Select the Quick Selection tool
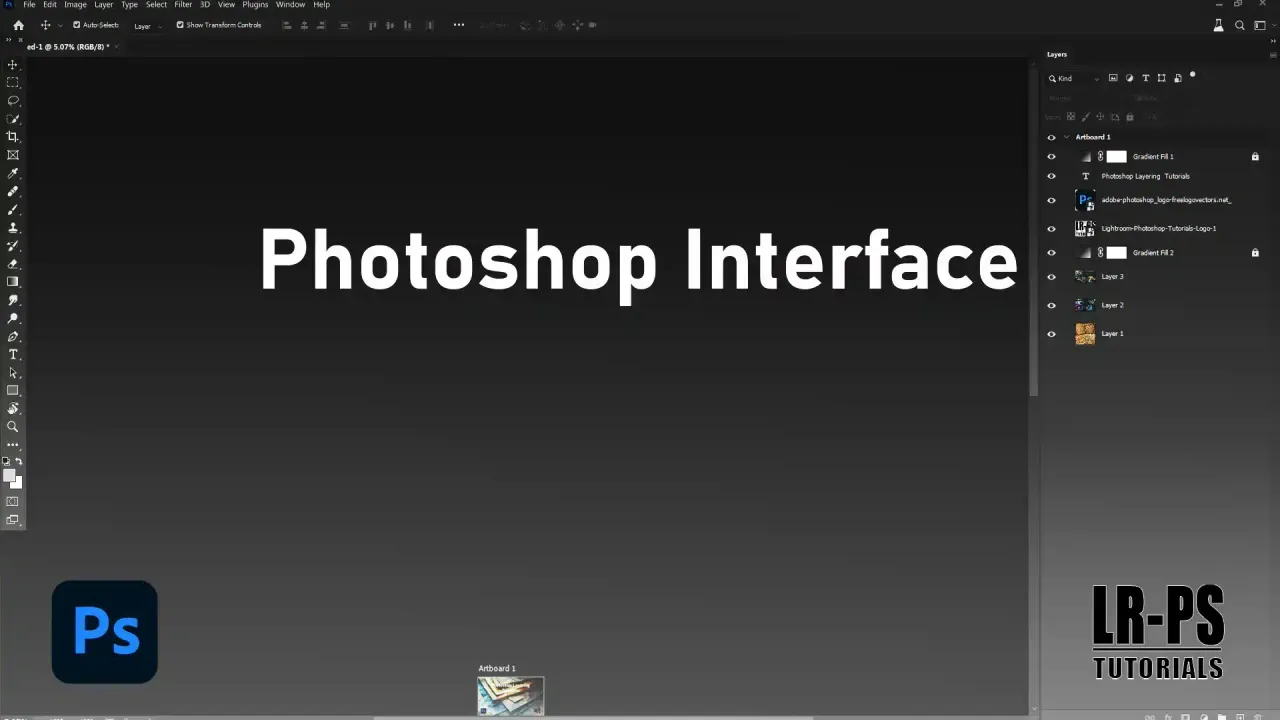The height and width of the screenshot is (720, 1280). click(x=13, y=119)
